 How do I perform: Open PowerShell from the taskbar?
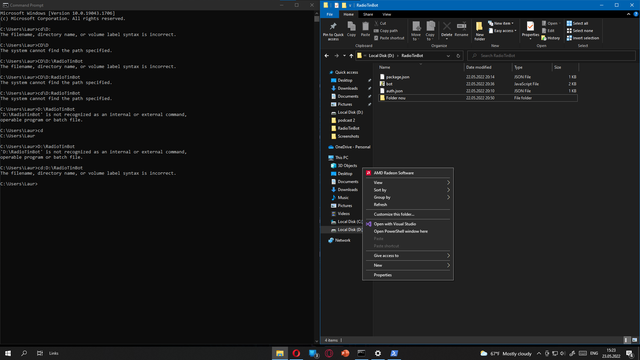(394, 353)
